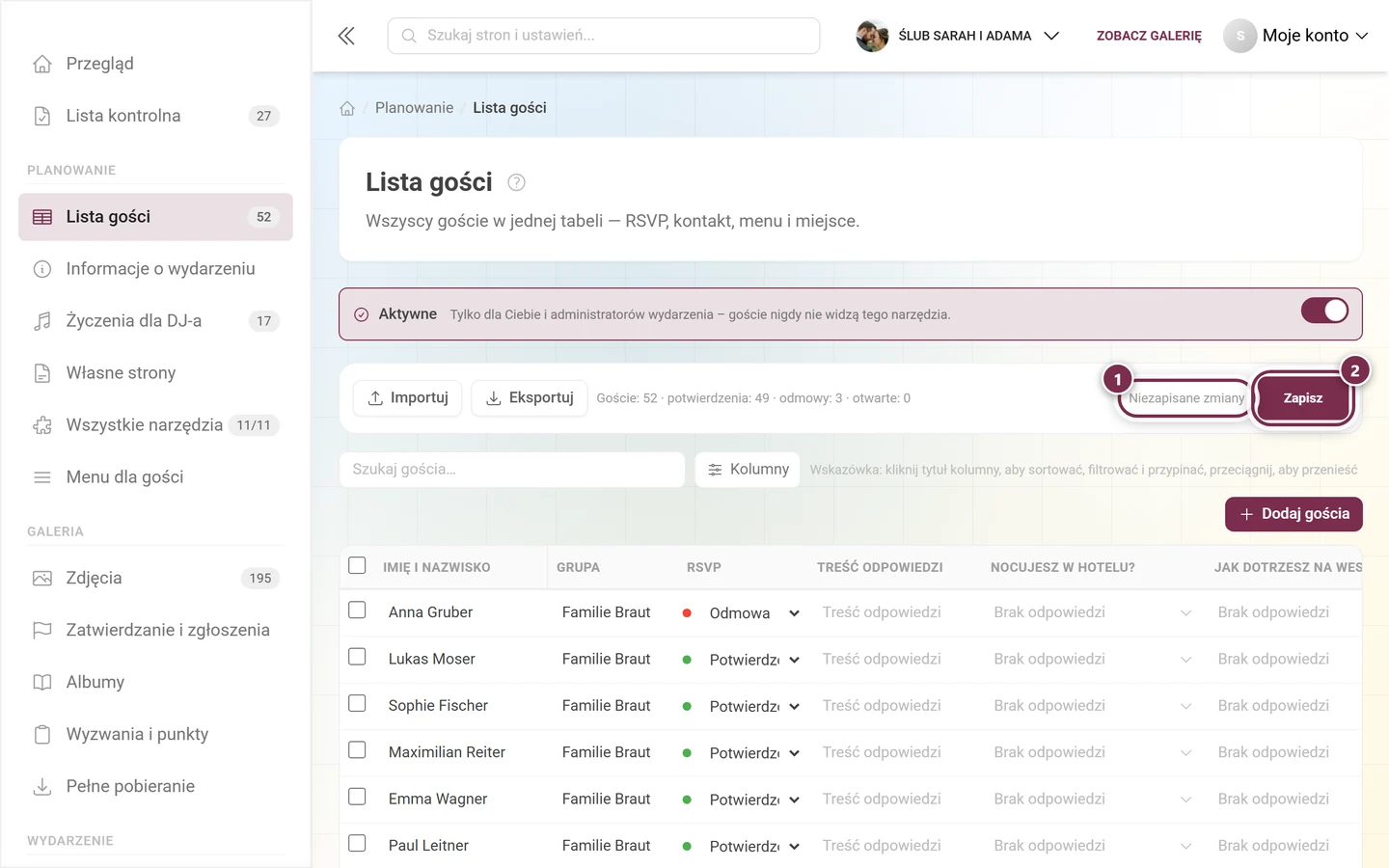Select the checkbox for Sophie Fischer
The height and width of the screenshot is (868, 1389).
coord(357,704)
